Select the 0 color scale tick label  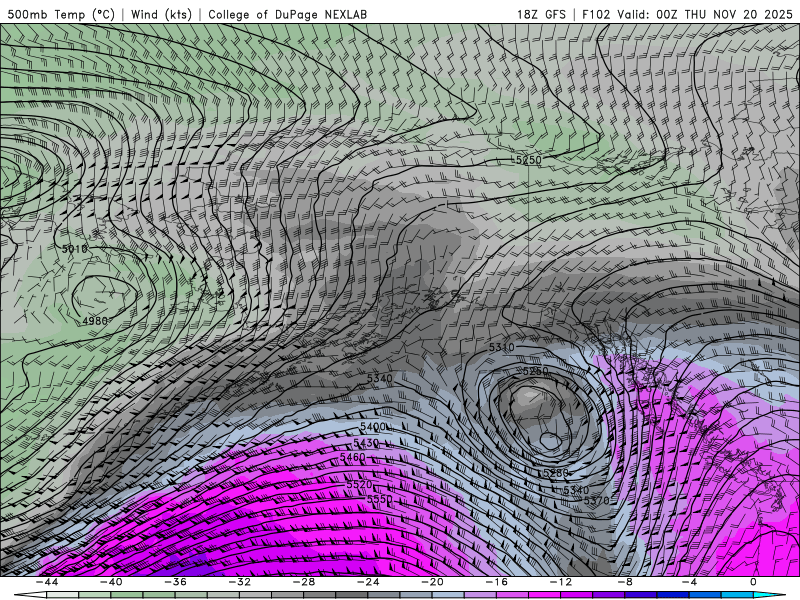coord(754,582)
